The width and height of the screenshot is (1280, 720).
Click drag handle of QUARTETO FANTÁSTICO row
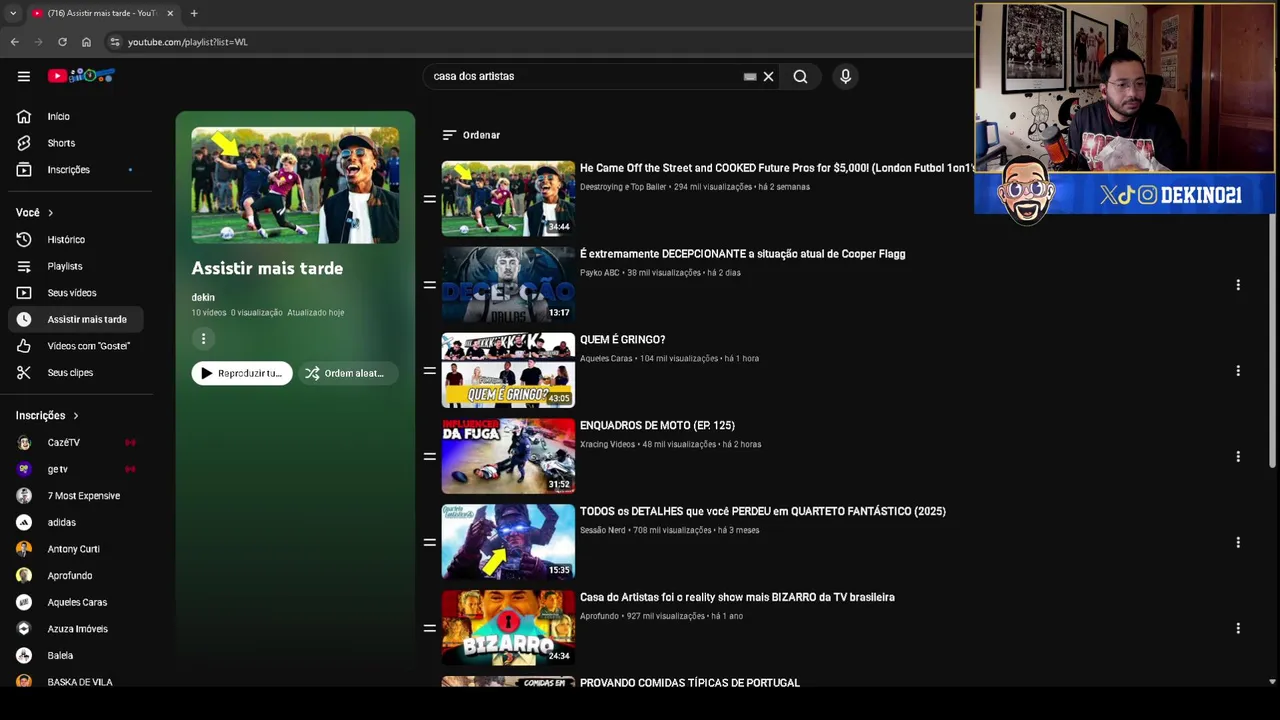(x=429, y=543)
